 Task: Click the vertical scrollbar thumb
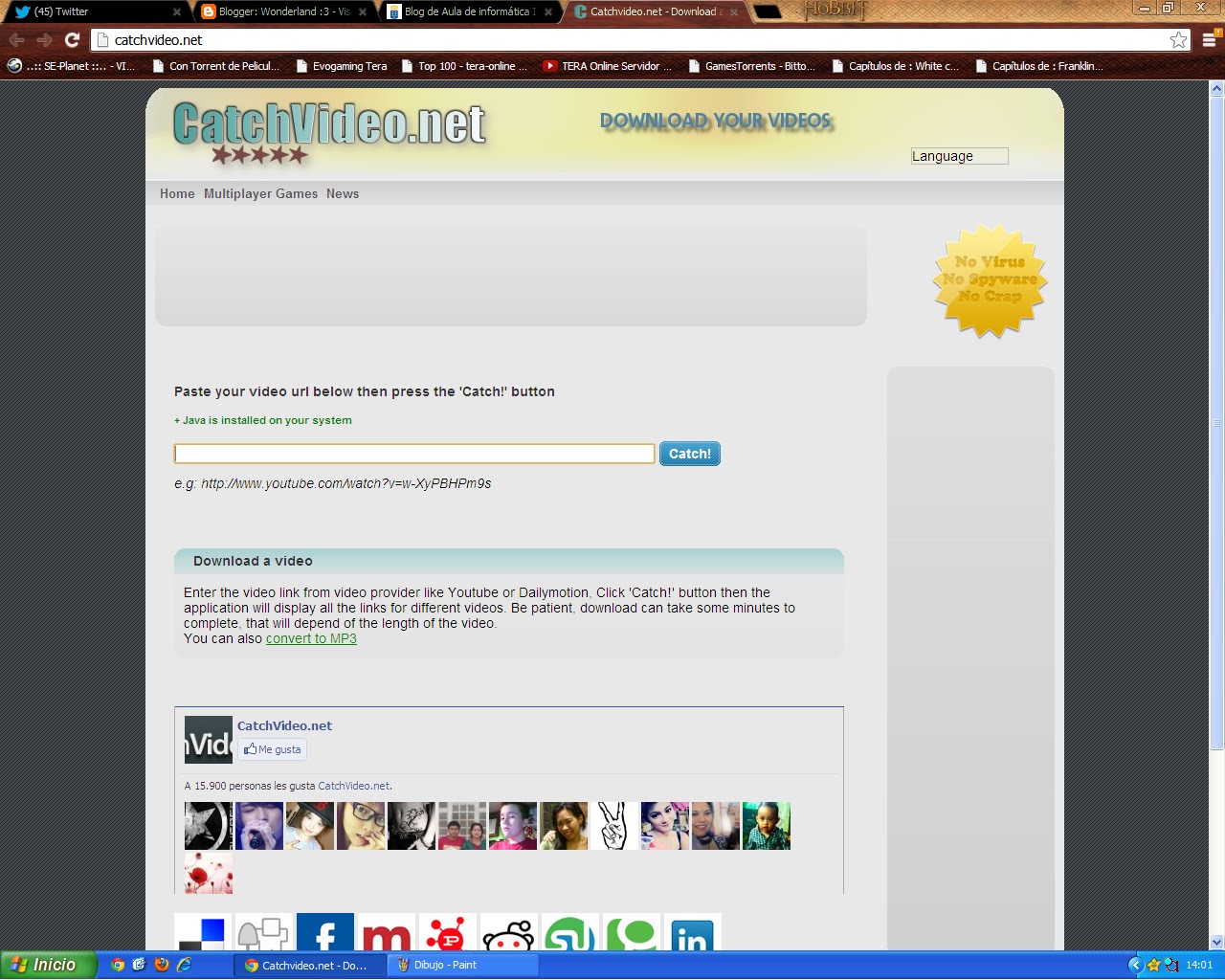pos(1217,423)
